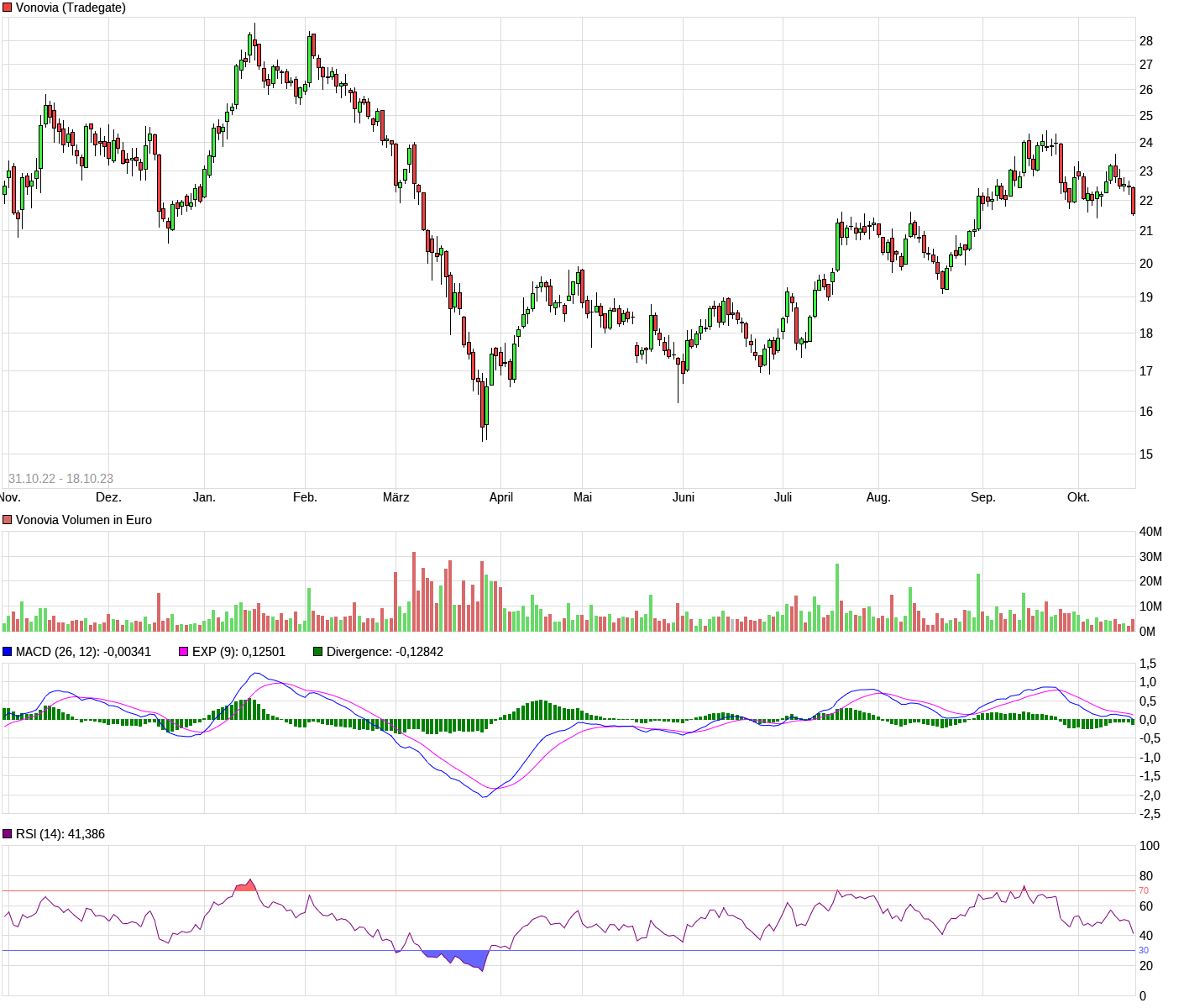Click the April month label
Screen dimensions: 1184x1008
point(501,497)
